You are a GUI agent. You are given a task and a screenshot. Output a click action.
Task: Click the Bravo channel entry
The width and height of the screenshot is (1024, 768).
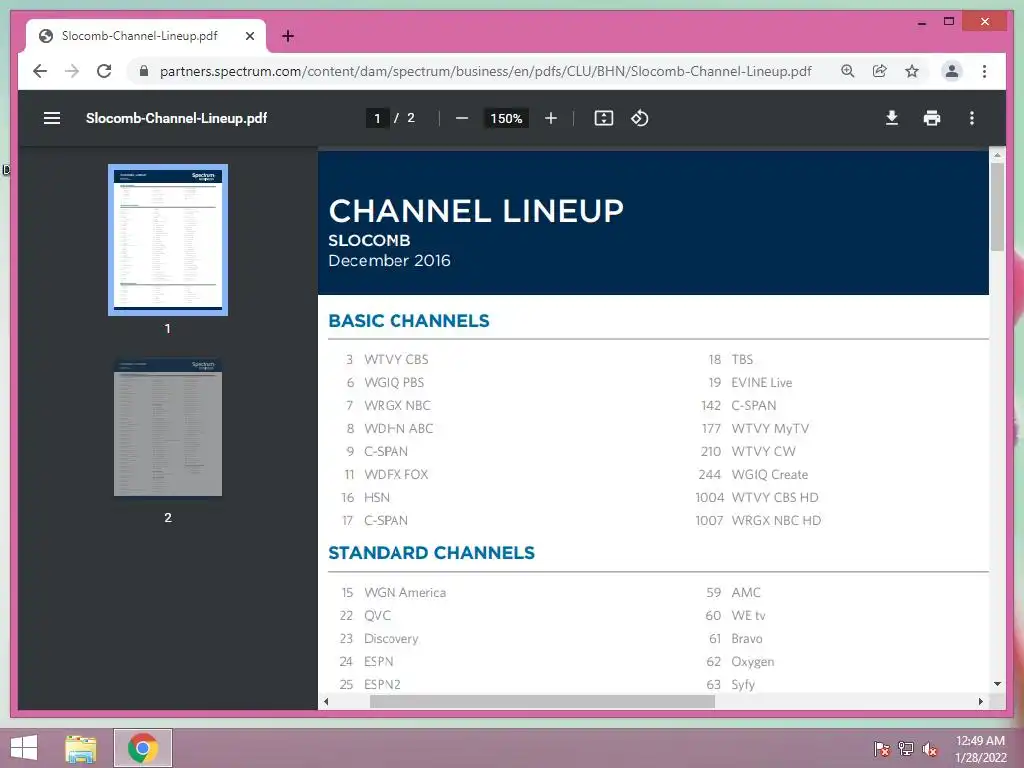(735, 639)
